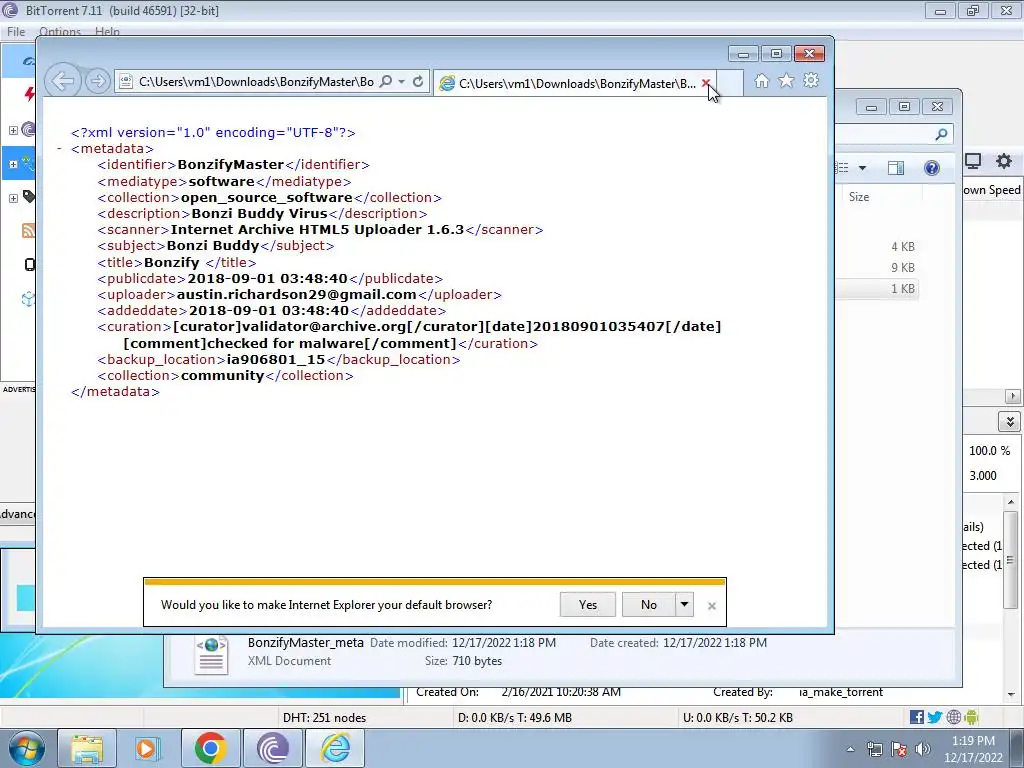Open the dropdown next to the No button
Viewport: 1024px width, 768px height.
(684, 605)
